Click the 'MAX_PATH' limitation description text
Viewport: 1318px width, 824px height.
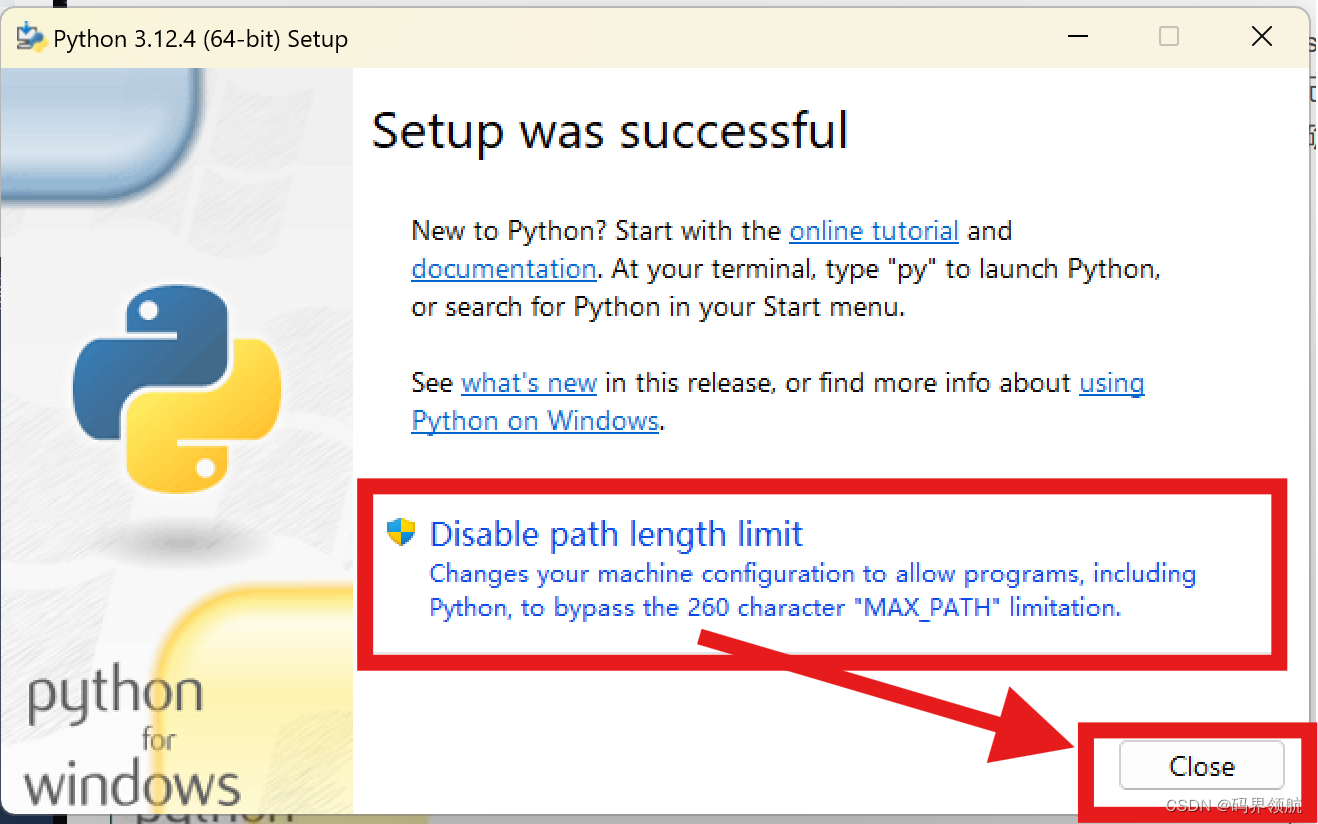click(812, 590)
